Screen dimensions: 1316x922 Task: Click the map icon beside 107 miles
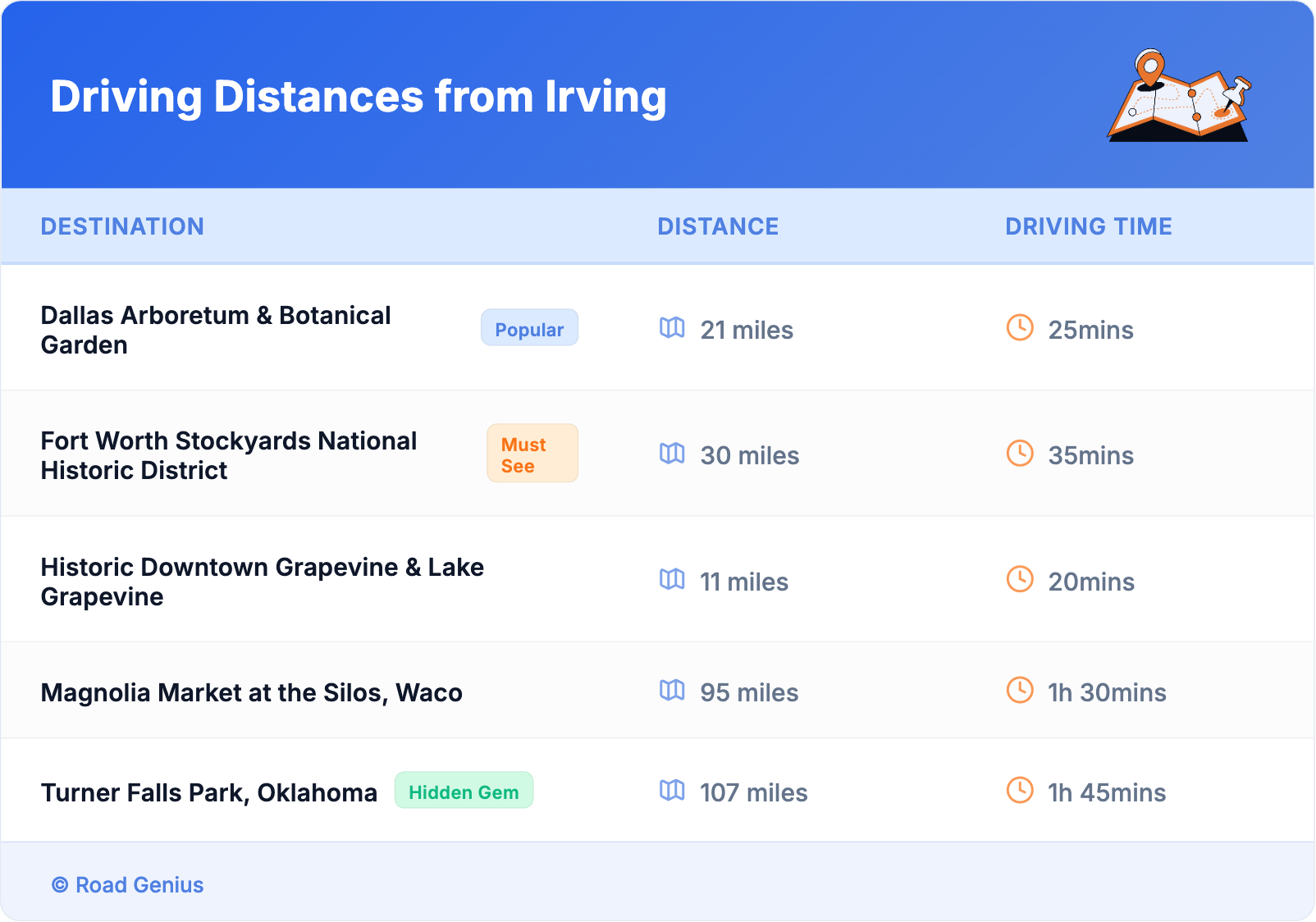tap(672, 791)
